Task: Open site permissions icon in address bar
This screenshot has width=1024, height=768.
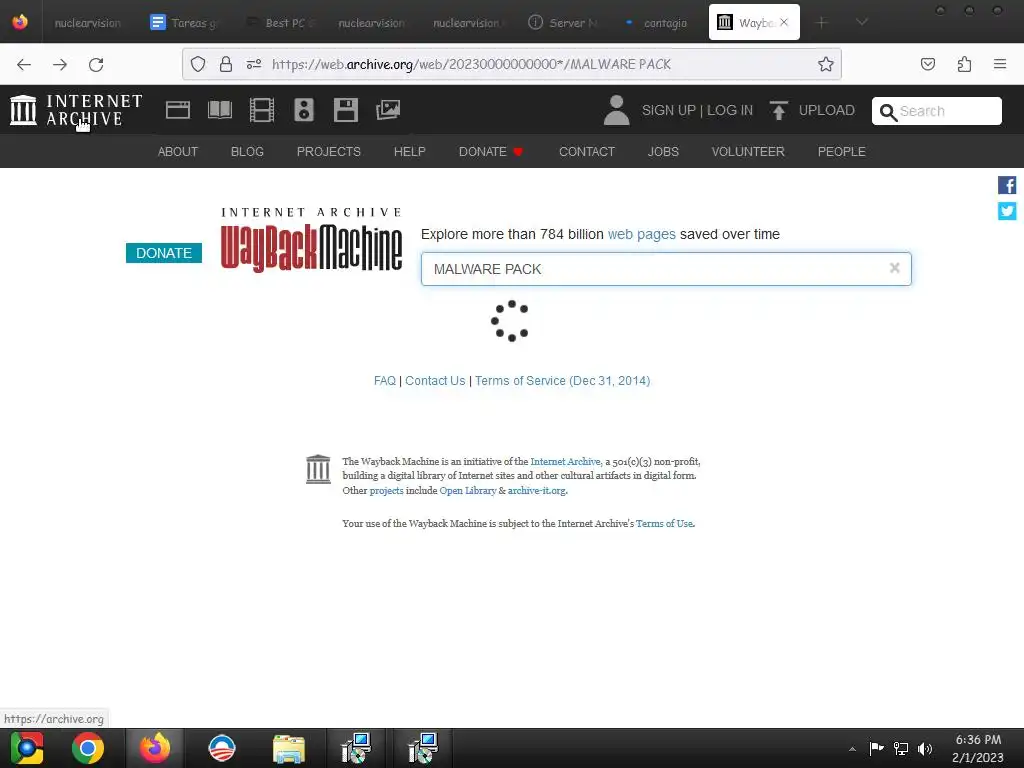Action: [x=254, y=64]
